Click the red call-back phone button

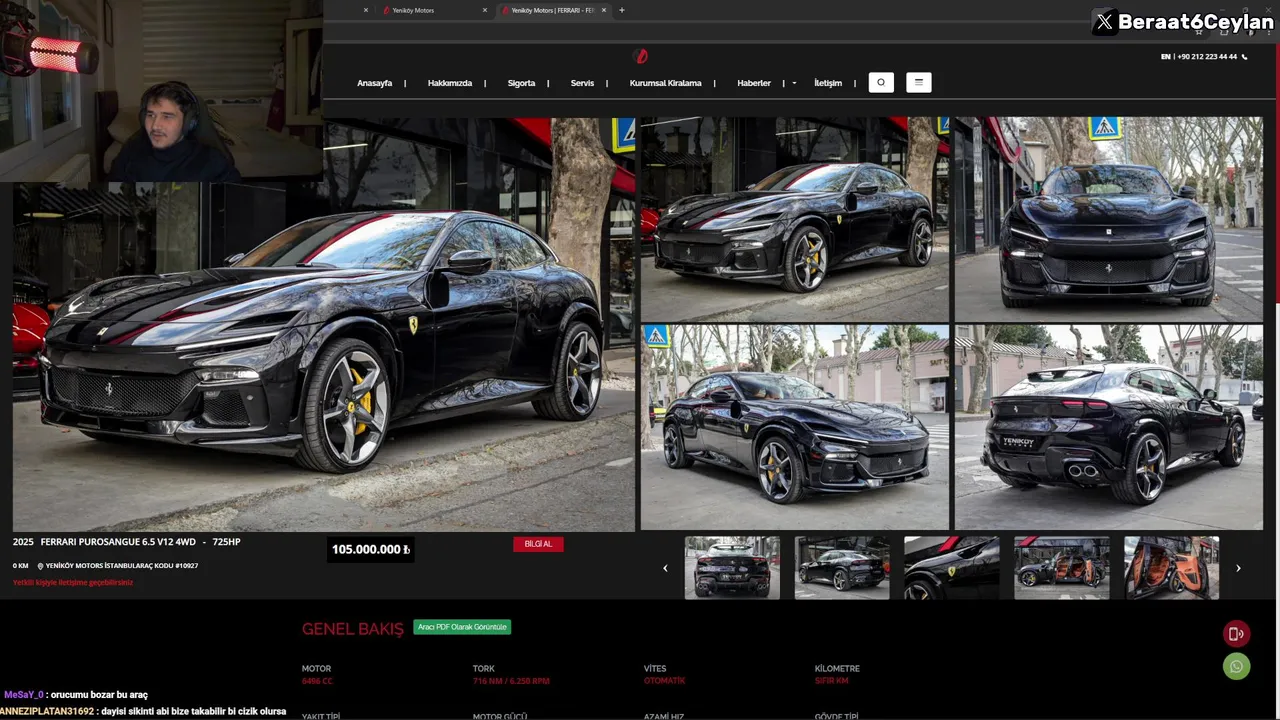pos(1236,634)
